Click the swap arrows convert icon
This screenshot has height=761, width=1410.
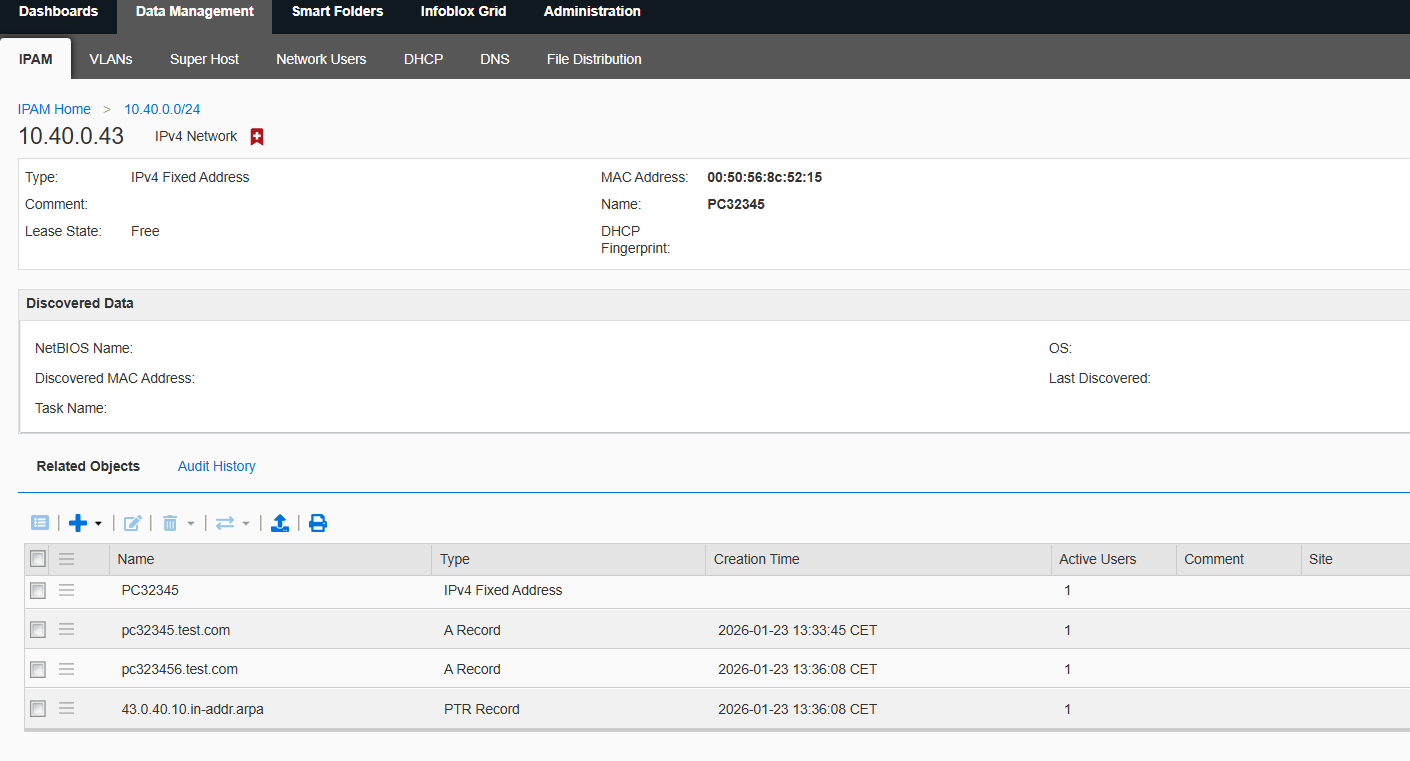225,523
